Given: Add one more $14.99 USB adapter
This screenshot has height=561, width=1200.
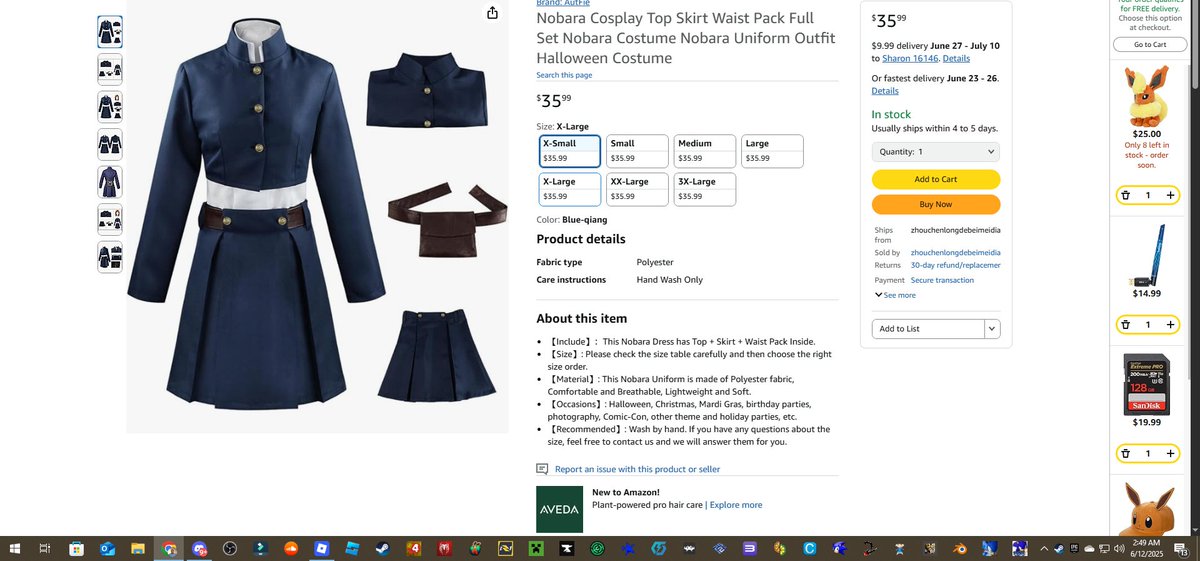Looking at the screenshot, I should point(1170,324).
